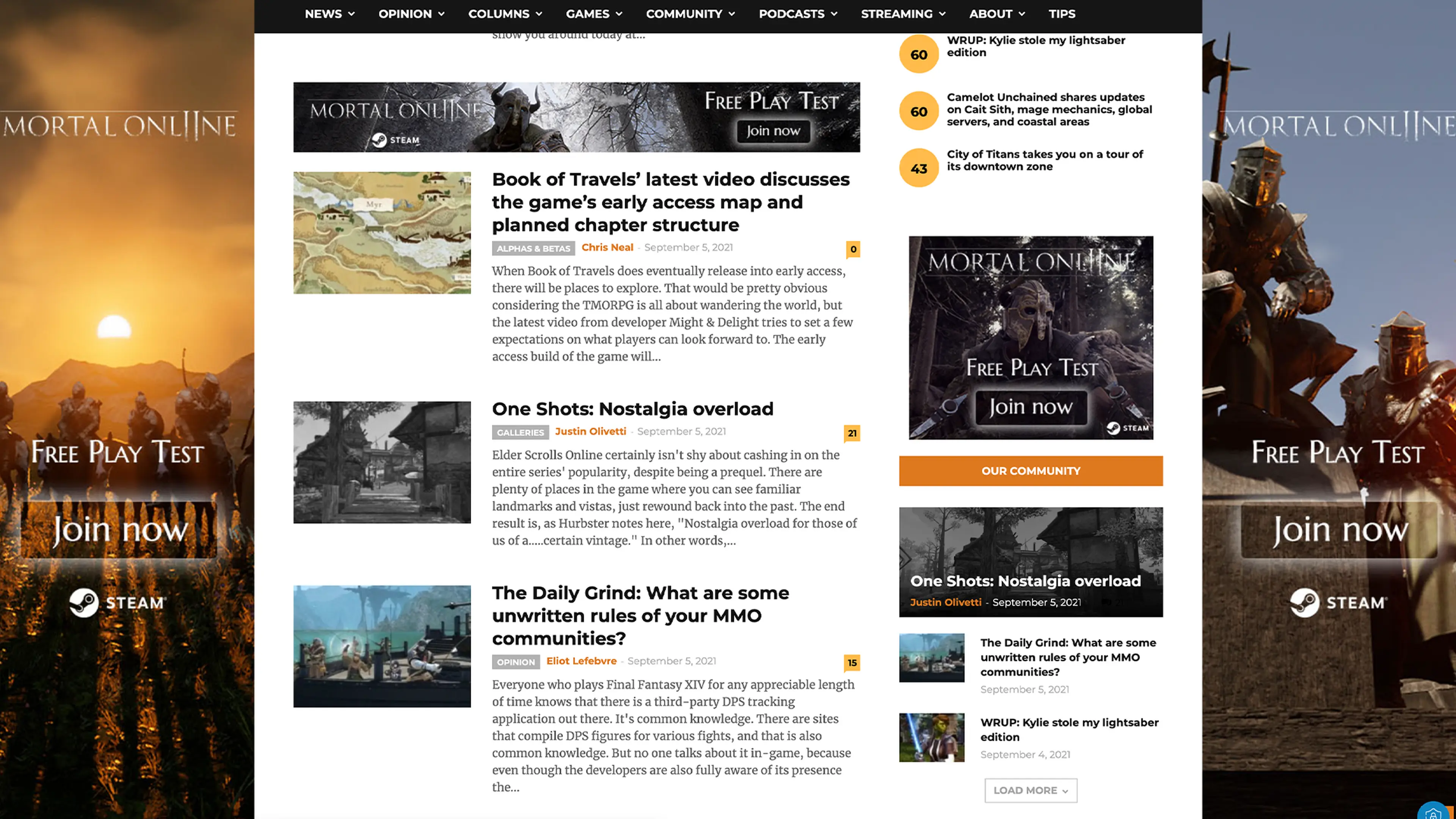Open Camelot Unchained updates article link
This screenshot has width=1456, height=819.
point(1049,110)
